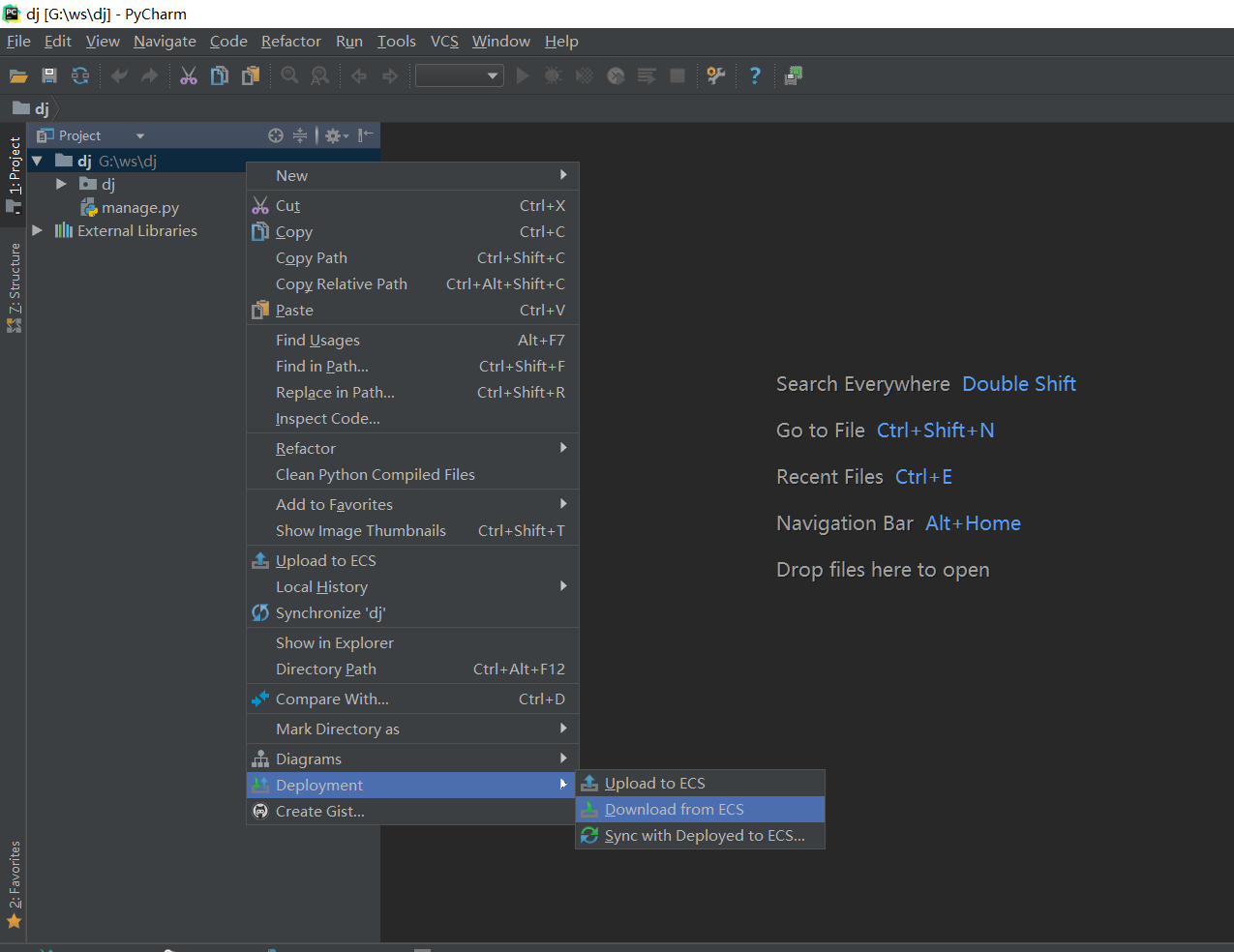Open the Window menu
Screen dimensions: 1234x952
500,41
